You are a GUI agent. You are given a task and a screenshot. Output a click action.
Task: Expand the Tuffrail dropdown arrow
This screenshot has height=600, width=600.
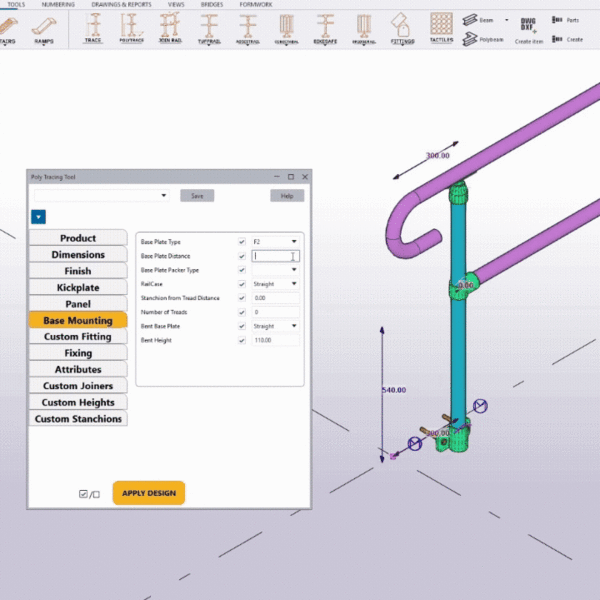[x=209, y=45]
